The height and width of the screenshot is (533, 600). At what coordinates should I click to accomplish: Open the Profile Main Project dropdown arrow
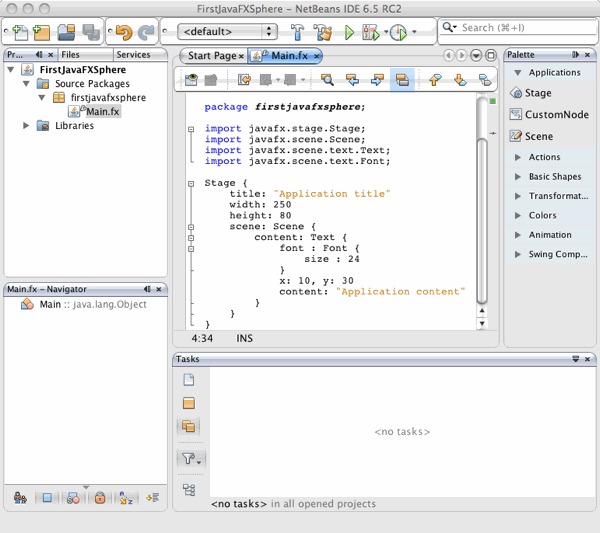point(414,32)
